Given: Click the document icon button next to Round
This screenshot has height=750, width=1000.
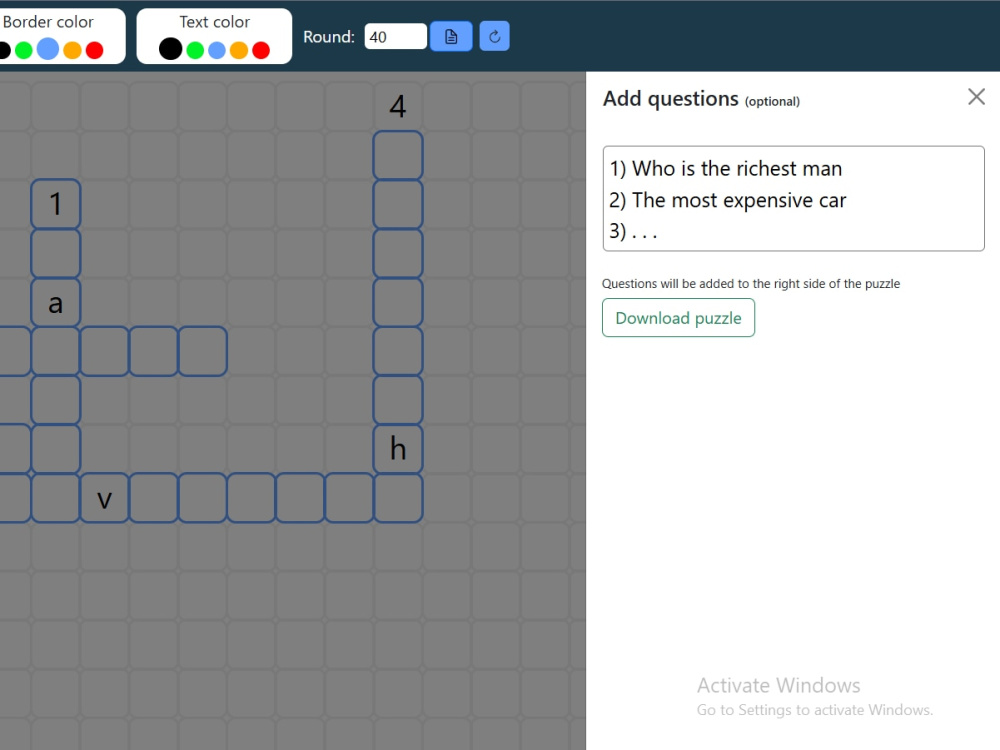Looking at the screenshot, I should click(451, 36).
